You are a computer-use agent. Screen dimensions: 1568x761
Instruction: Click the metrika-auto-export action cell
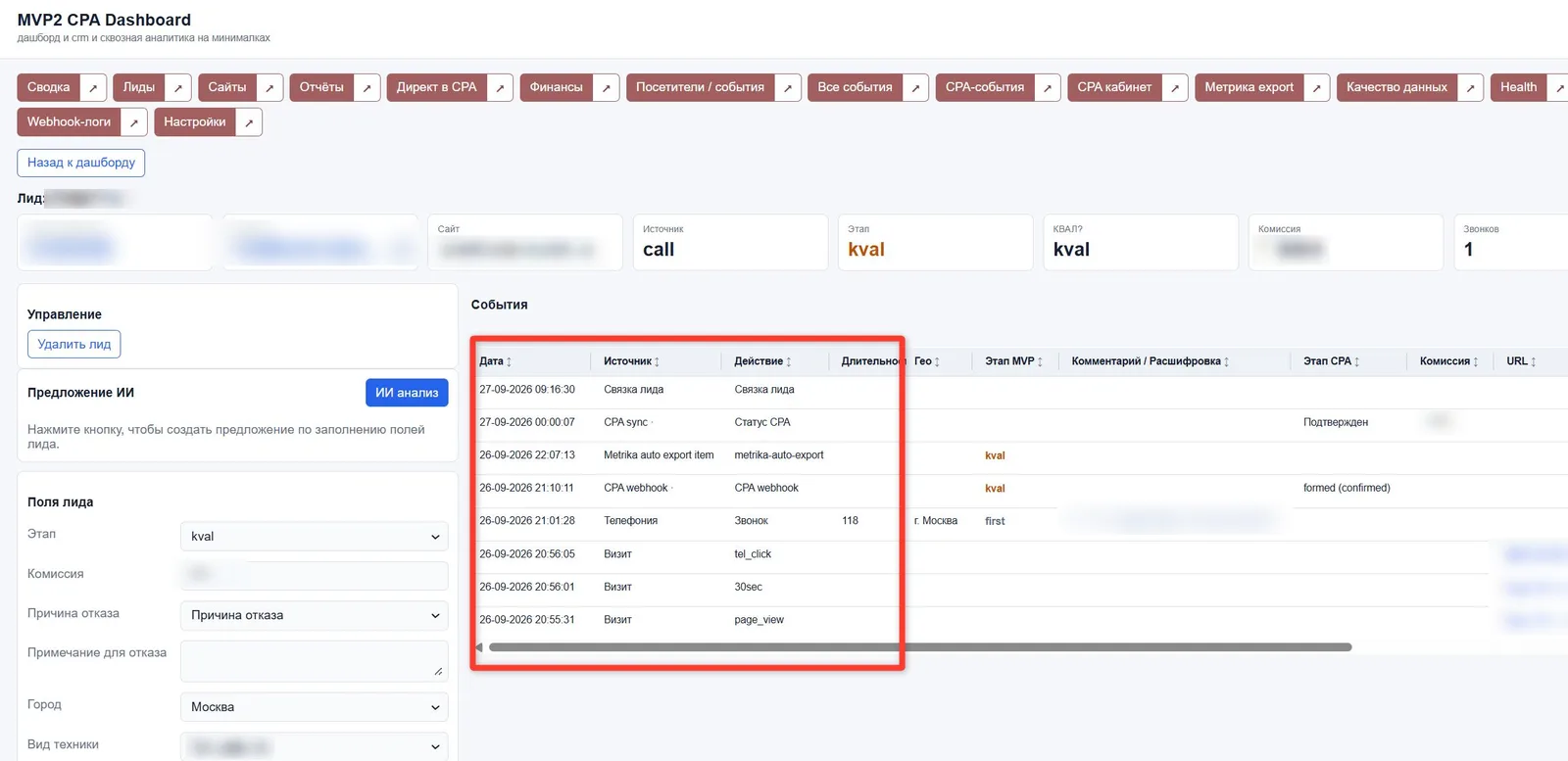pos(779,455)
